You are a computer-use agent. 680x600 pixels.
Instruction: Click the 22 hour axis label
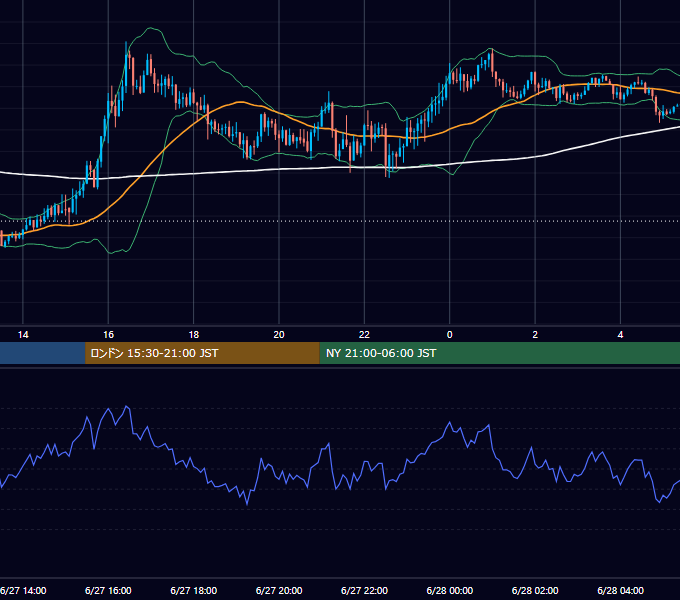[364, 335]
